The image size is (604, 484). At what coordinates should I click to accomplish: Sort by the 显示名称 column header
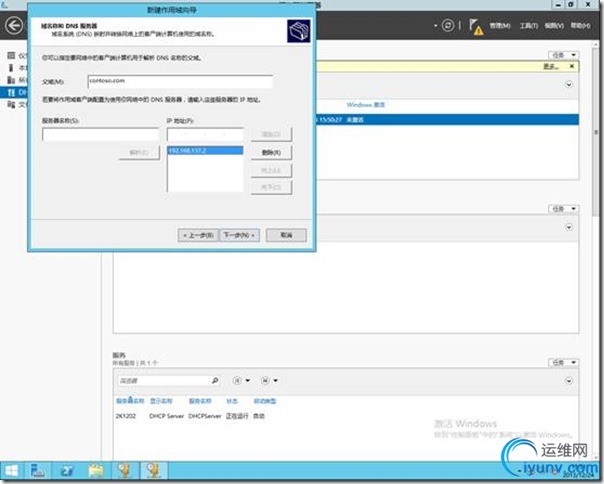click(161, 401)
